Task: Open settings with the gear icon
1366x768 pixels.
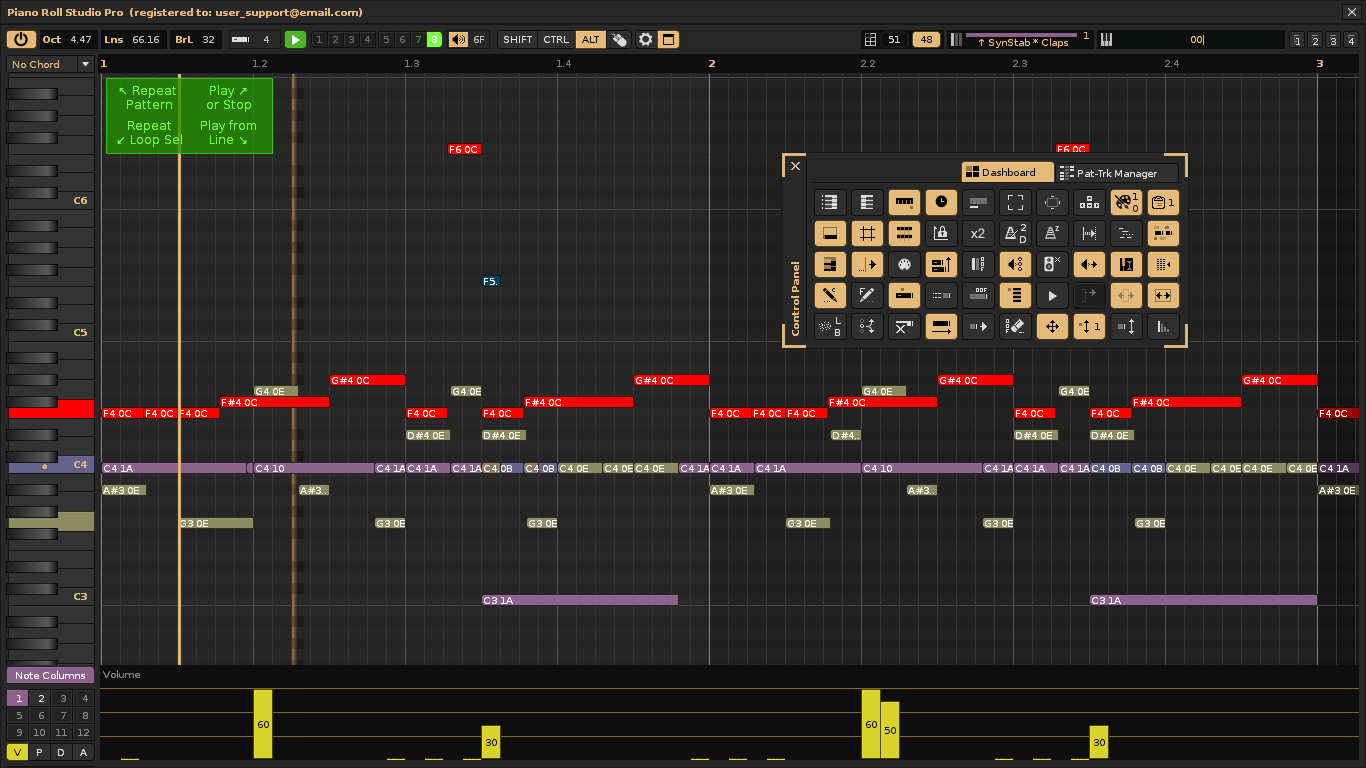Action: [646, 40]
